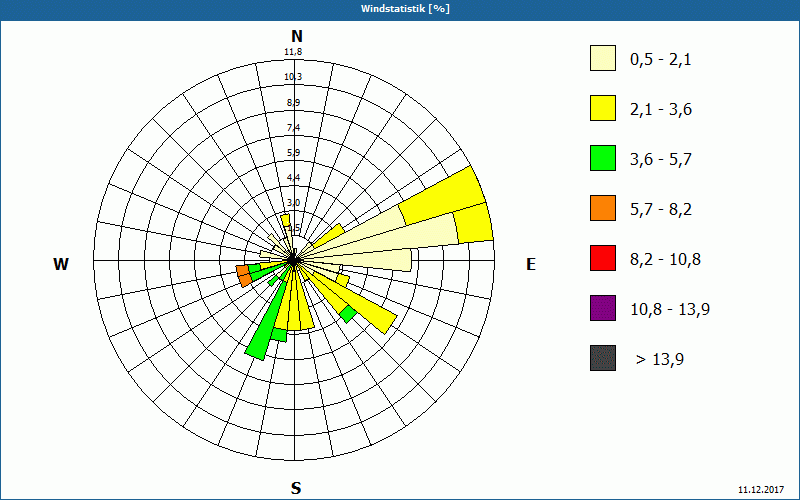Click the green 3,6 - 5,7 legend swatch
The height and width of the screenshot is (500, 800).
point(603,158)
